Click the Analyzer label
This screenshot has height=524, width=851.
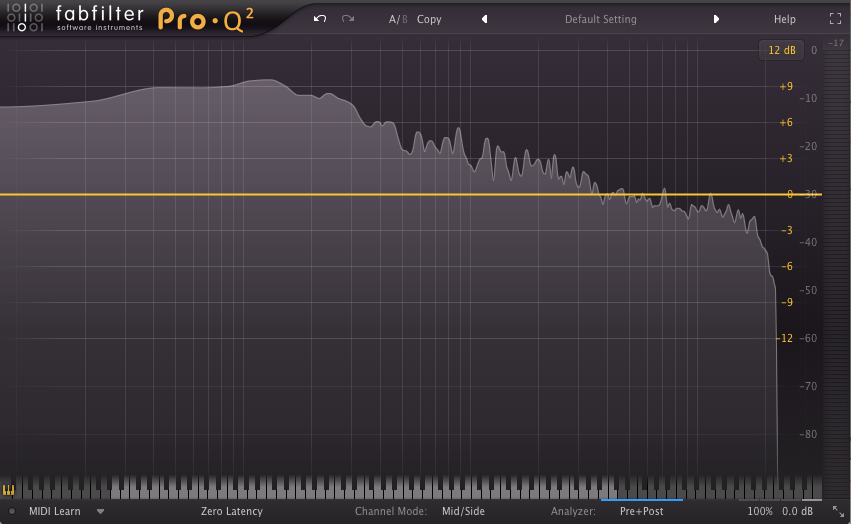(573, 511)
